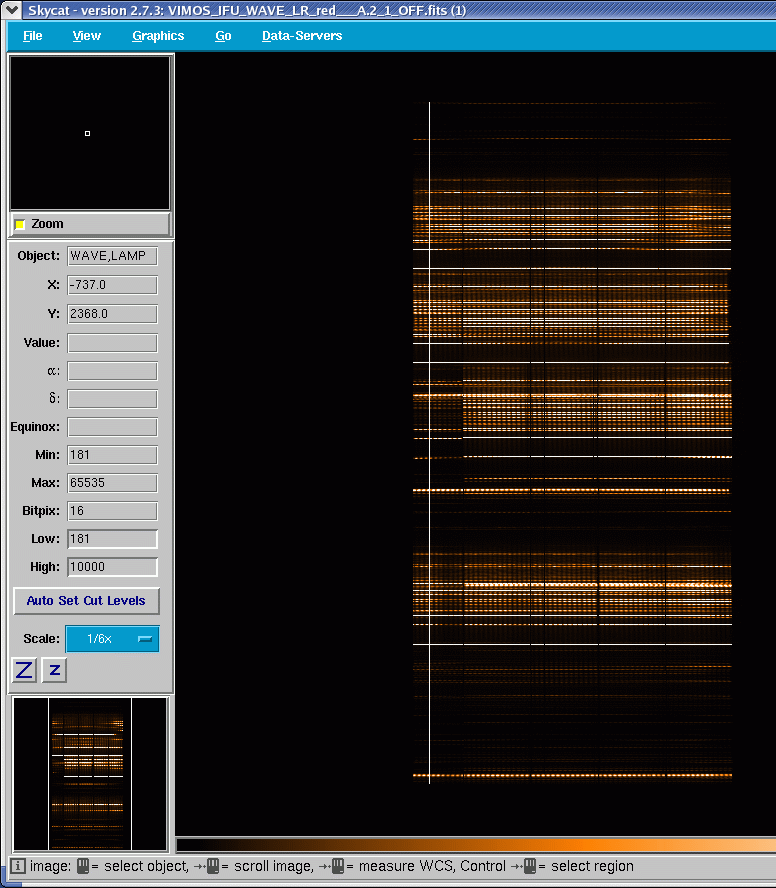Viewport: 776px width, 888px height.
Task: Click the High cut level field
Action: point(112,567)
